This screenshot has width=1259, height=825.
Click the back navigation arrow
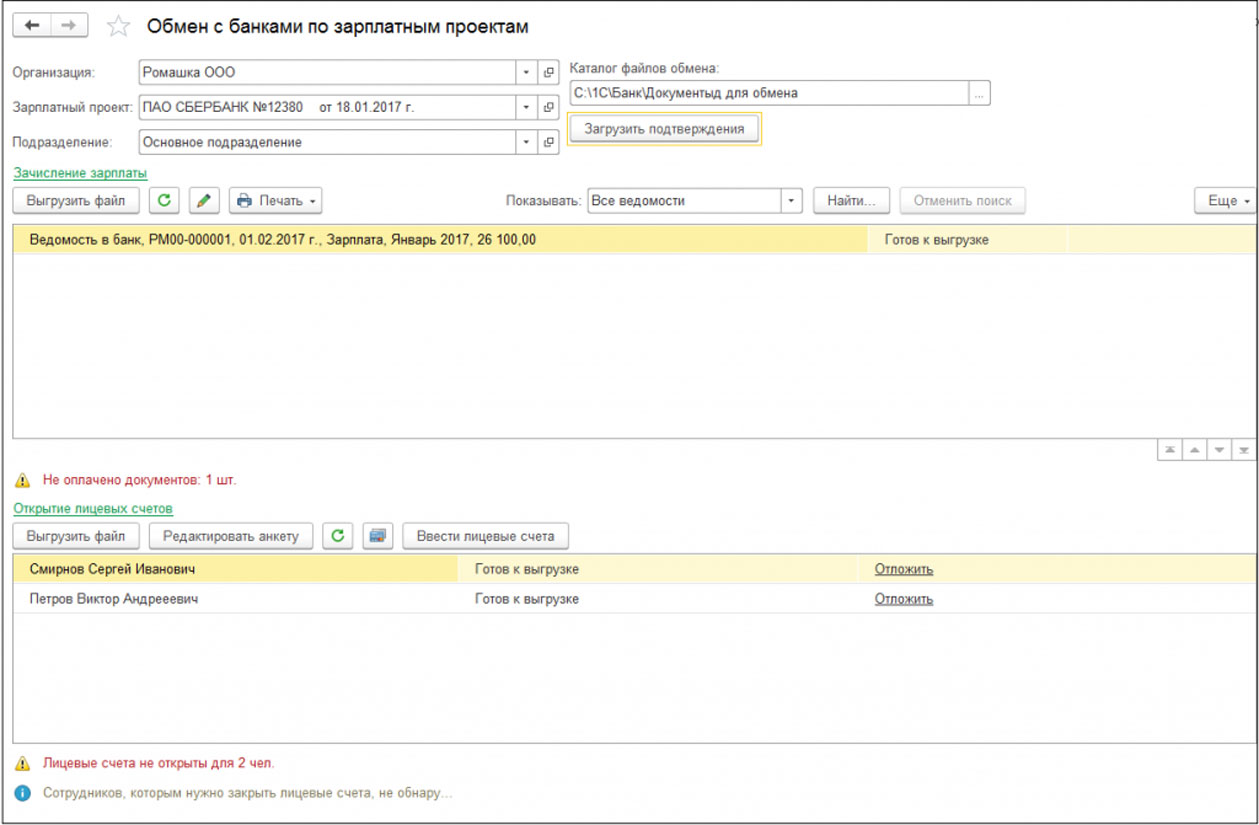(x=33, y=26)
